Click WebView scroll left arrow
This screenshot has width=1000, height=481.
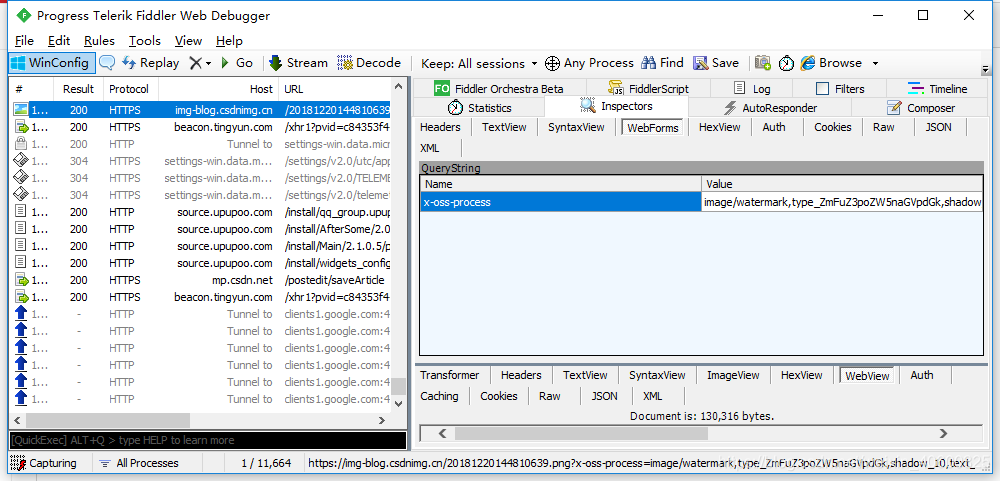[x=440, y=434]
